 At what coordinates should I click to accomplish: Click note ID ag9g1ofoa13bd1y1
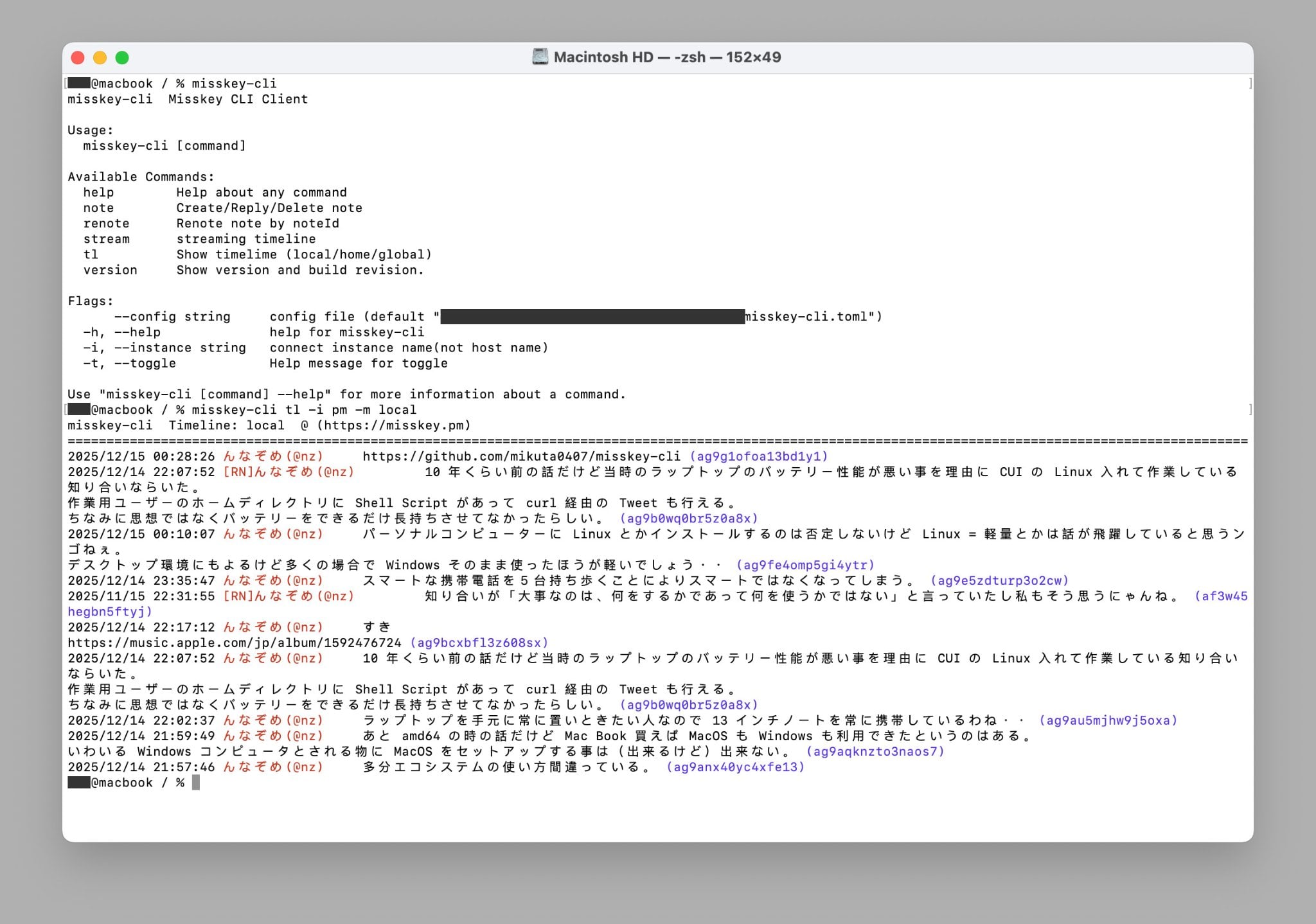click(759, 456)
